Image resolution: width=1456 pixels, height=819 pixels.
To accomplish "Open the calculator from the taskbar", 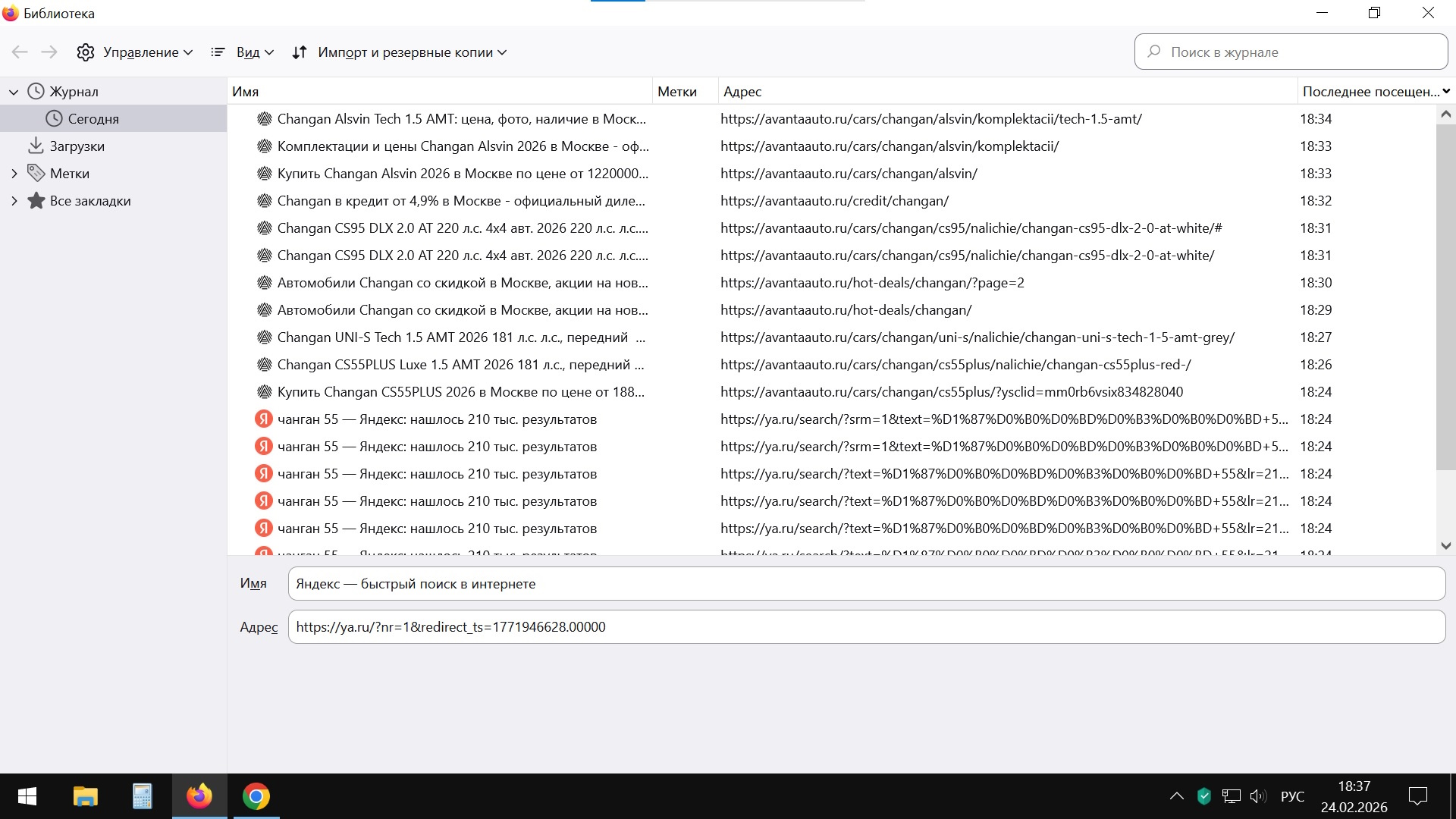I will pos(142,796).
